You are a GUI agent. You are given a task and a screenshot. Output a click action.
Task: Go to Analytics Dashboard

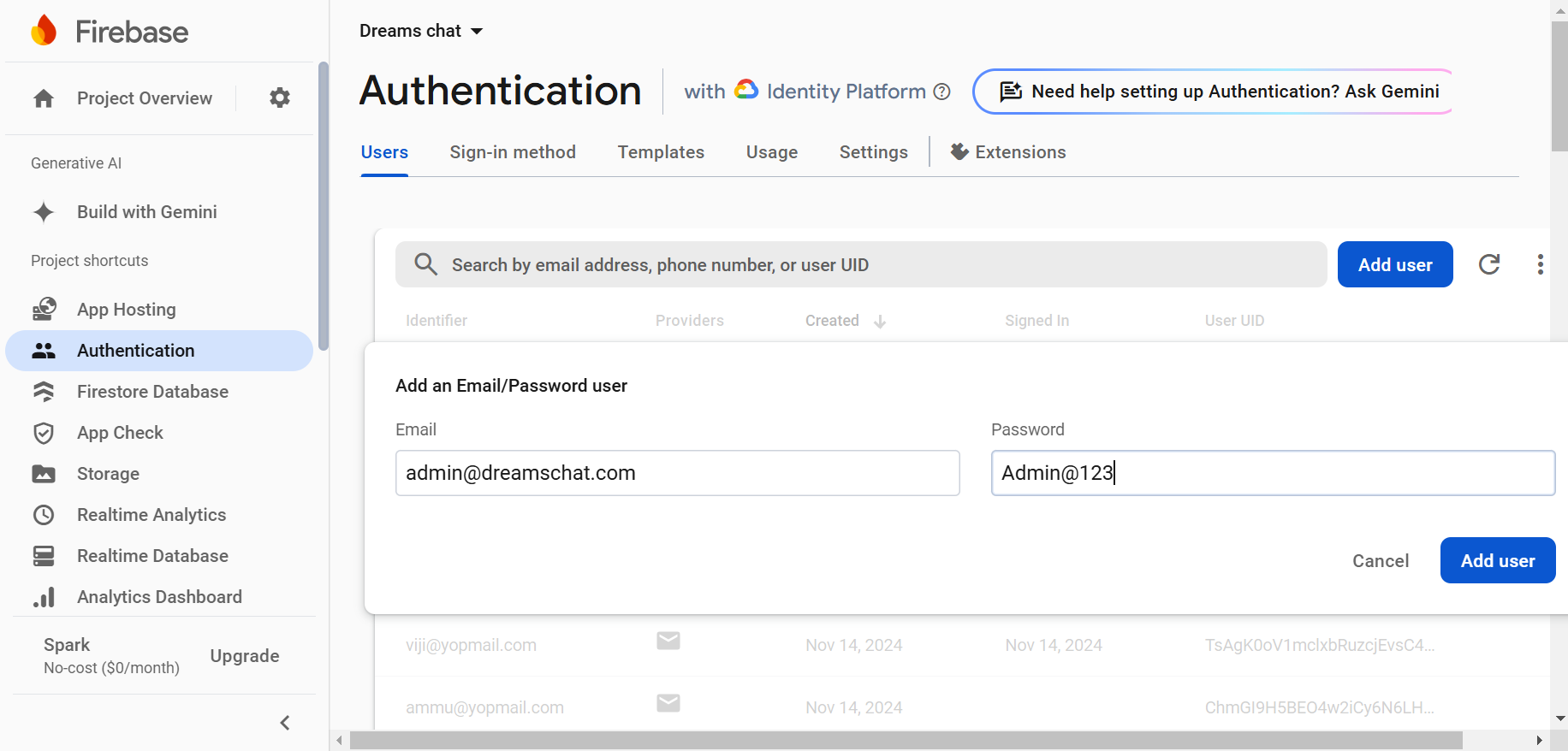(159, 597)
